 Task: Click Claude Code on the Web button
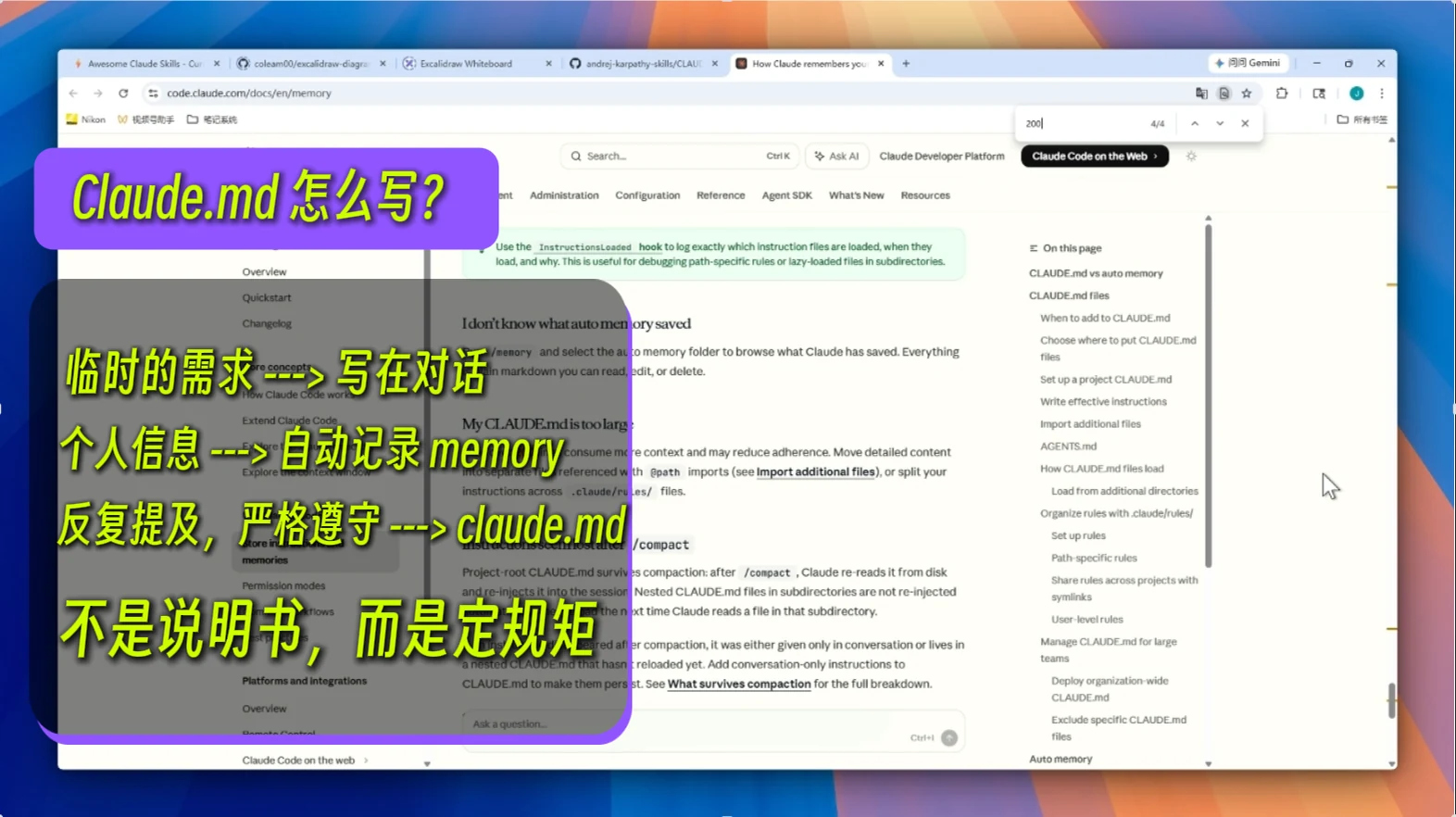[x=1095, y=157]
